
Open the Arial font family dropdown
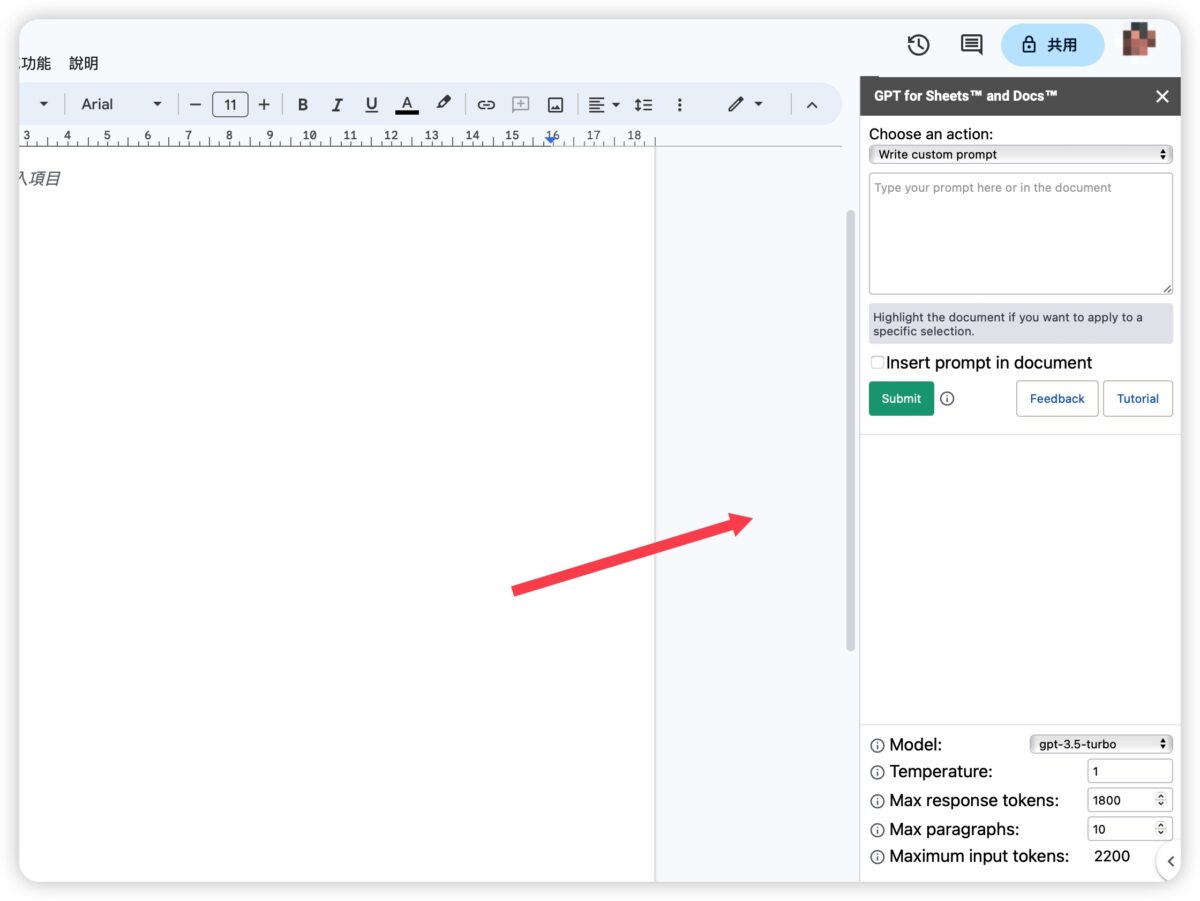[121, 104]
